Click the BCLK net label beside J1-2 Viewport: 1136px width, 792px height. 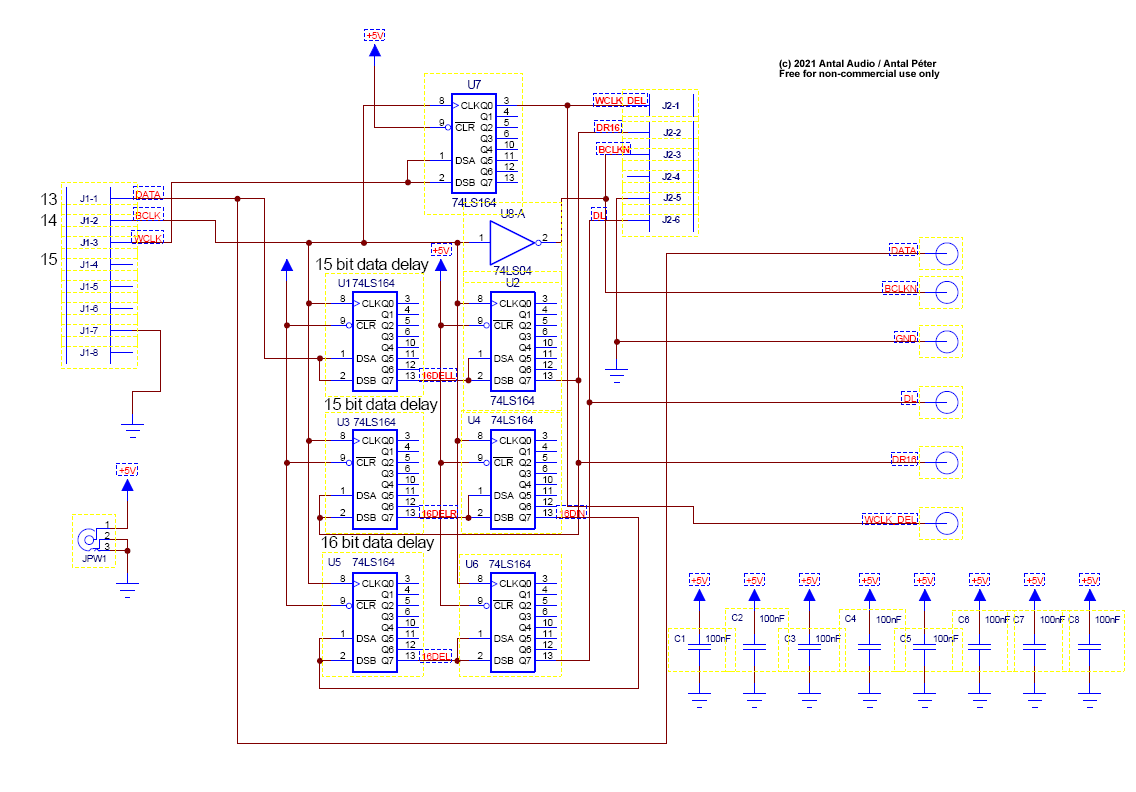149,215
